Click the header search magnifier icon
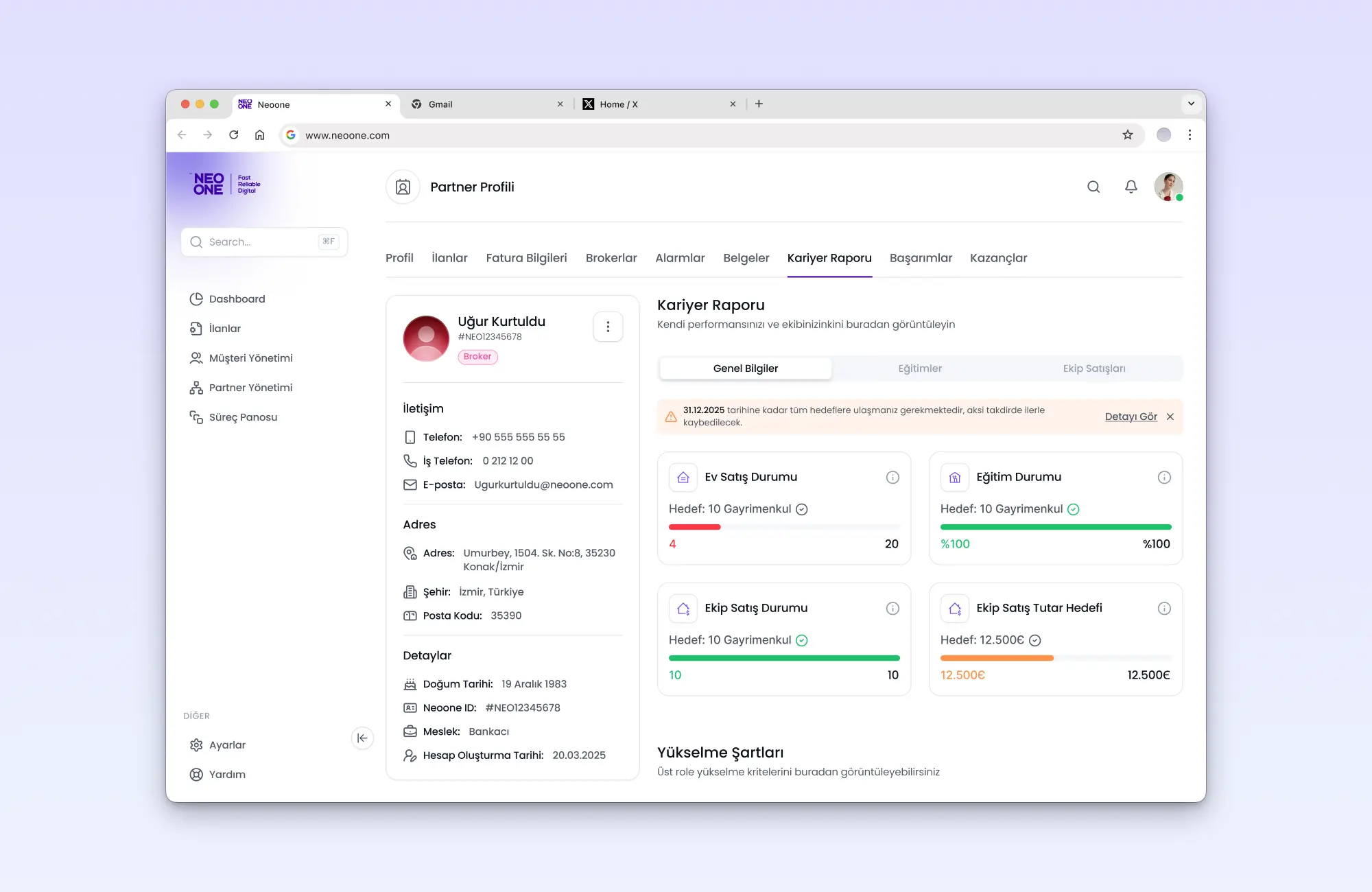This screenshot has height=892, width=1372. pyautogui.click(x=1093, y=187)
